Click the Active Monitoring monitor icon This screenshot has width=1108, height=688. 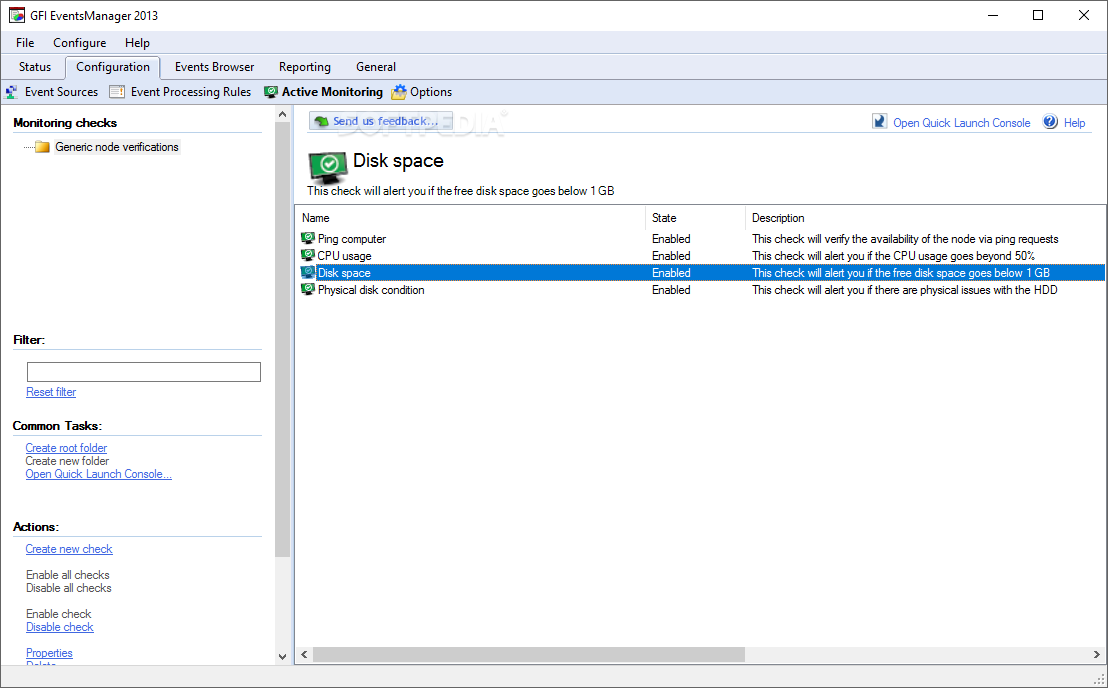[x=271, y=92]
